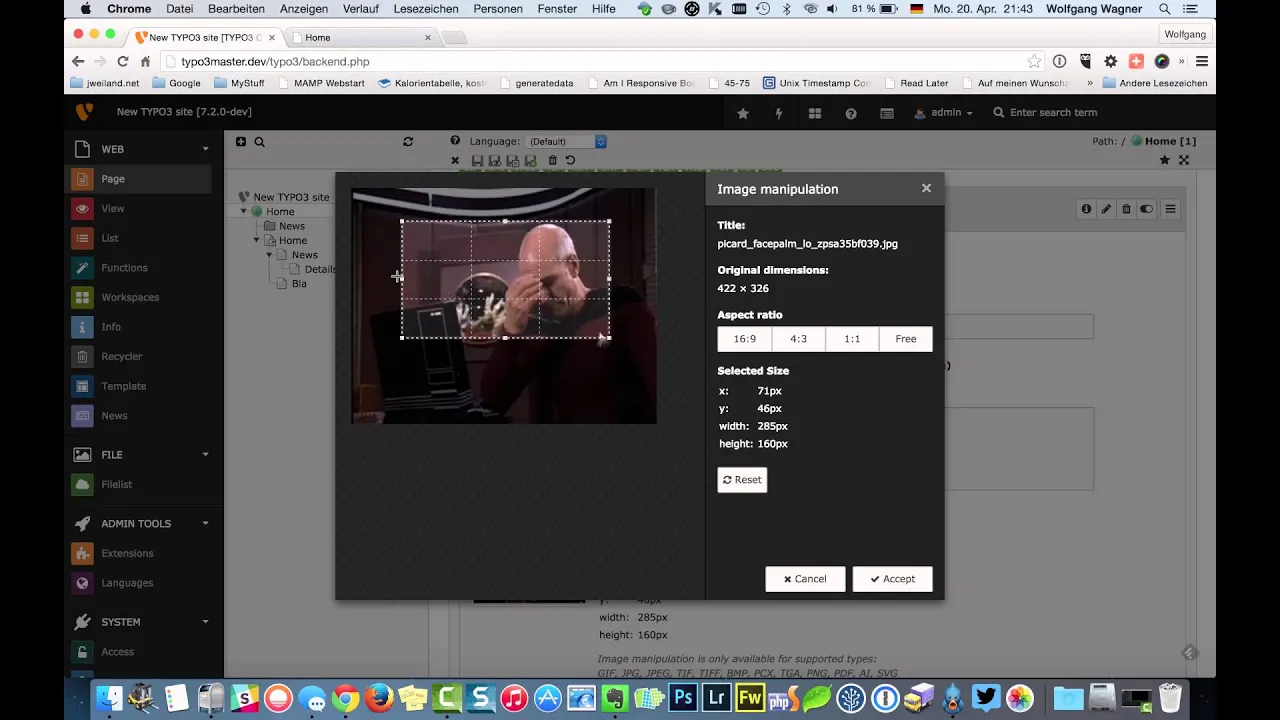This screenshot has height=720, width=1280.
Task: Open Photoshop from the Dock
Action: click(x=682, y=697)
